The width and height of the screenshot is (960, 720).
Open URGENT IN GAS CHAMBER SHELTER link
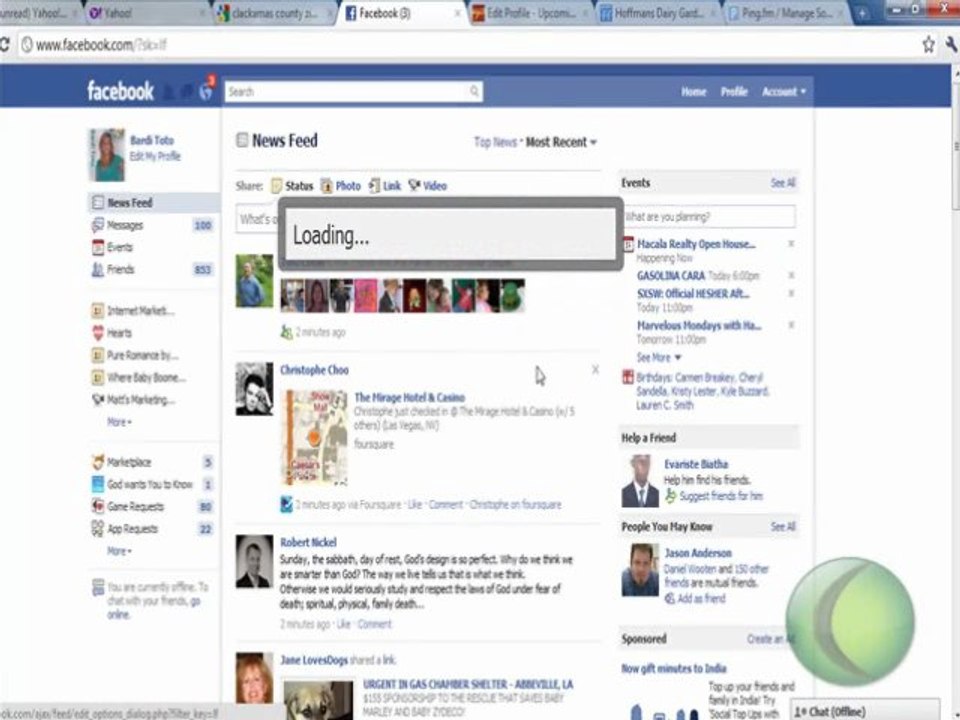tap(468, 684)
